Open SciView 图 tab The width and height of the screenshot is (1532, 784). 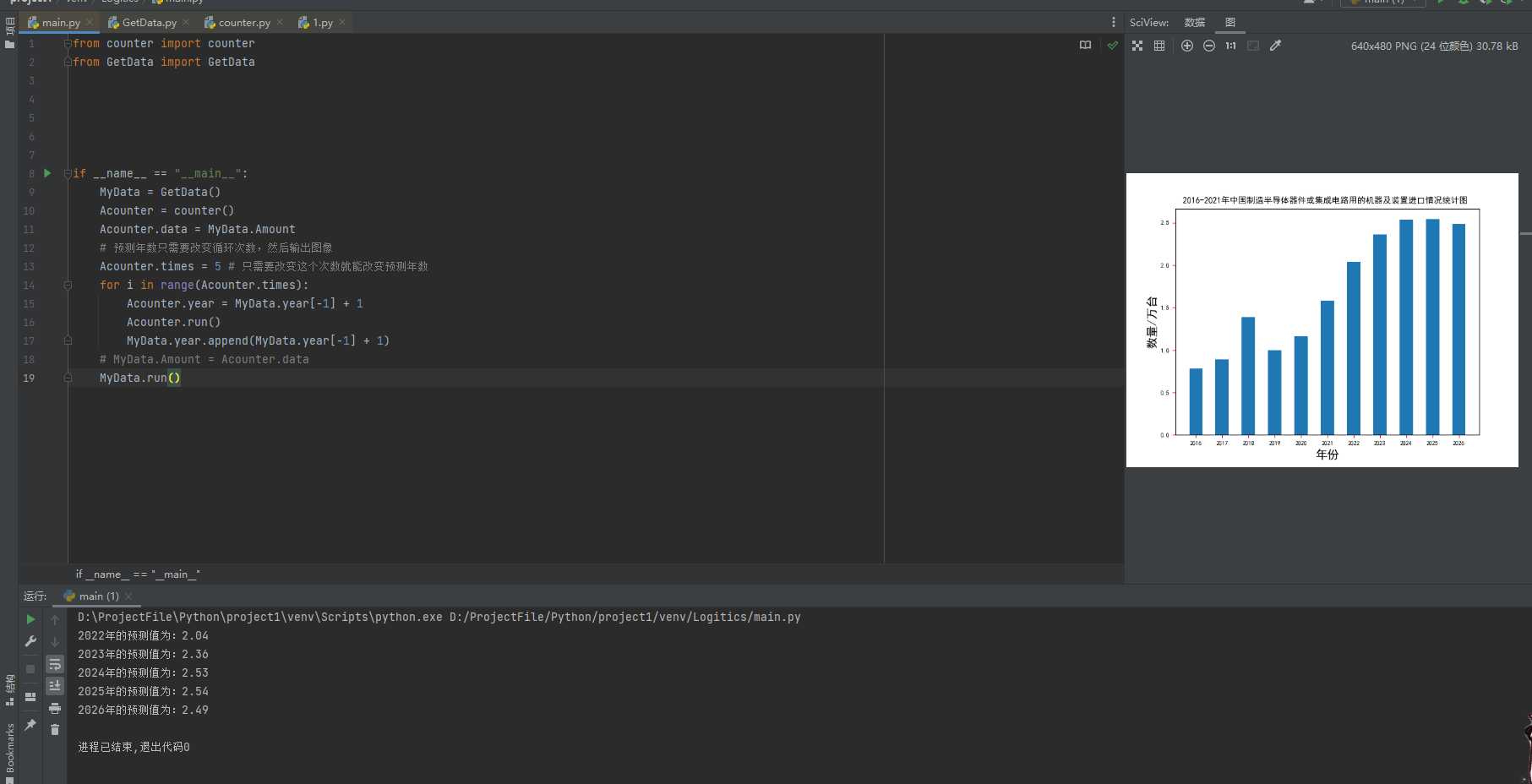pos(1230,23)
